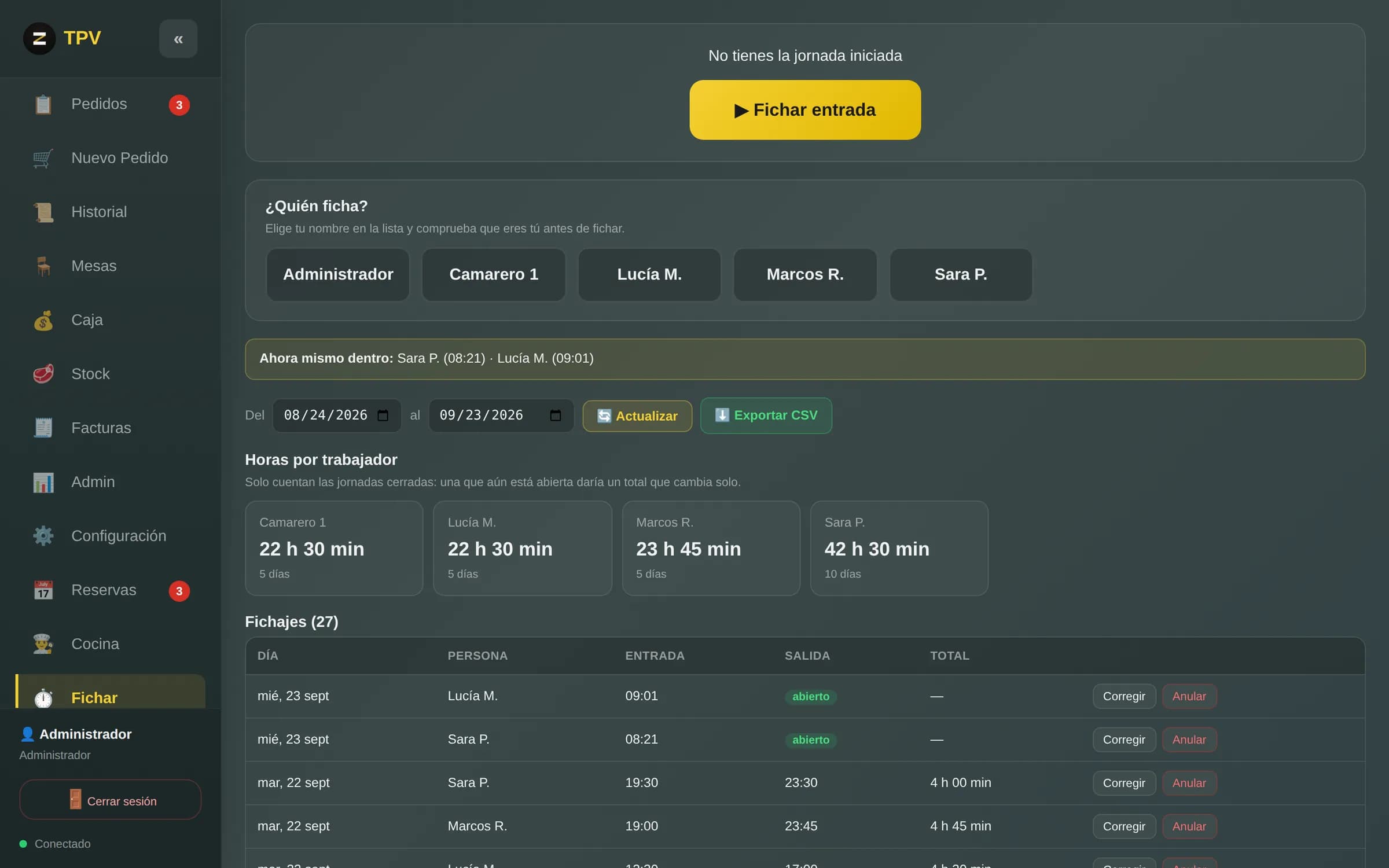
Task: Select the Cocina chef icon
Action: coord(43,644)
